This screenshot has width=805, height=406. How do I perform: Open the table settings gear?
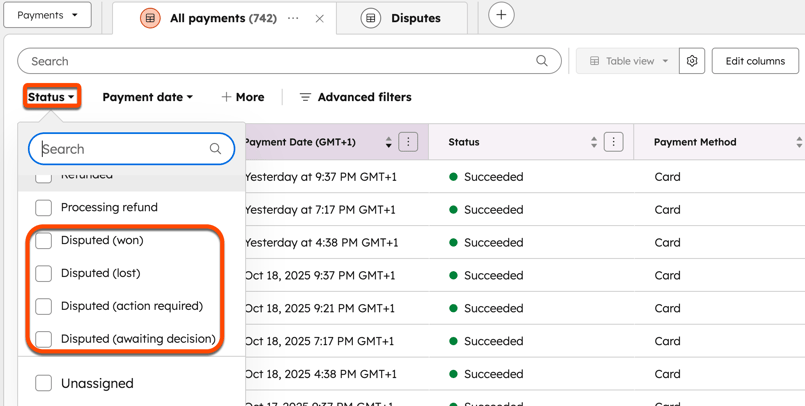(692, 61)
